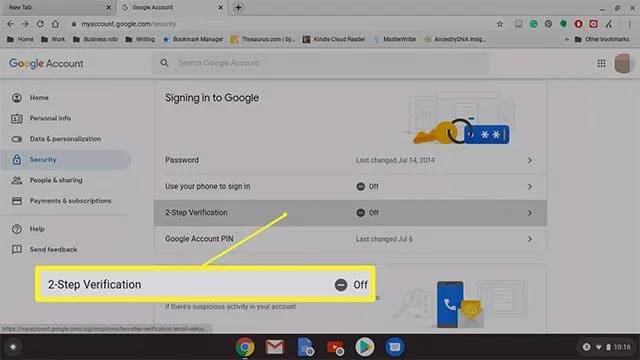
Task: Show hidden bookmarks with overflow chevron
Action: [567, 39]
